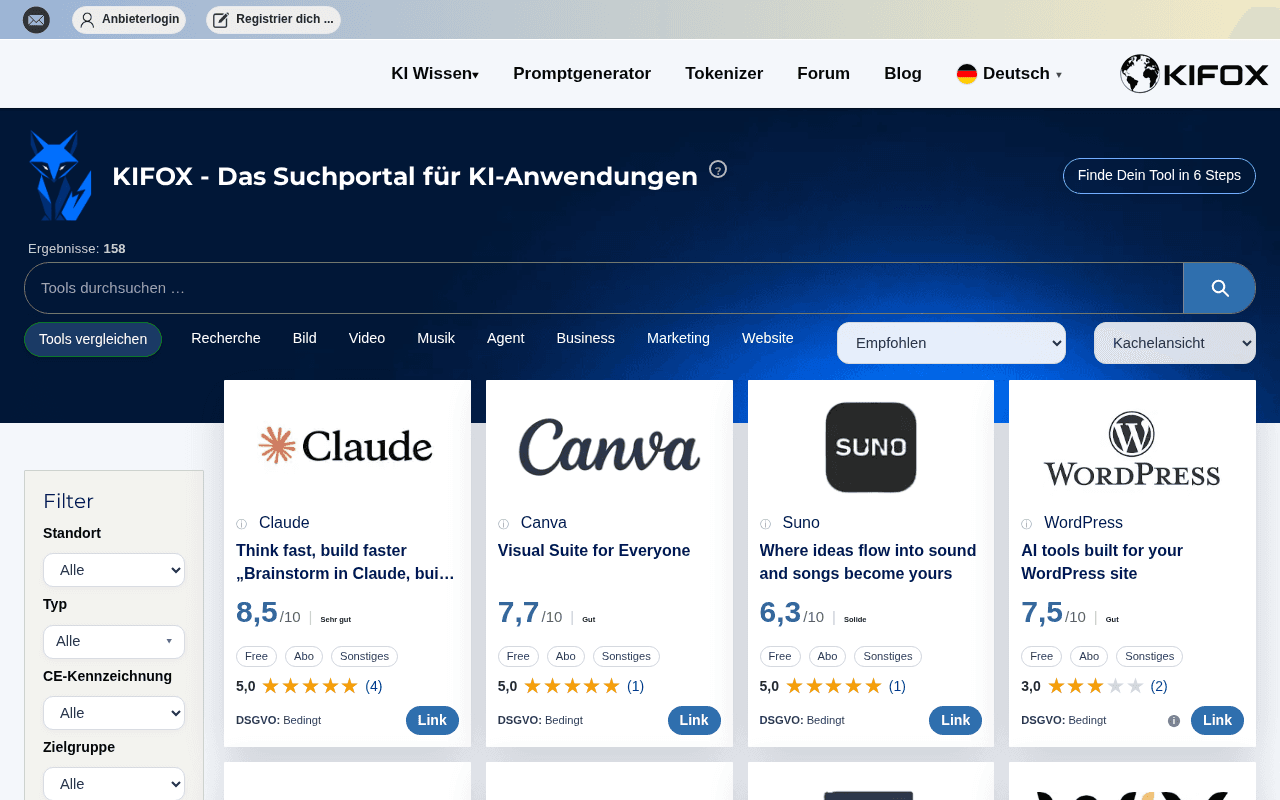Open the Kachelansicht view dropdown
The height and width of the screenshot is (800, 1280).
(1175, 343)
